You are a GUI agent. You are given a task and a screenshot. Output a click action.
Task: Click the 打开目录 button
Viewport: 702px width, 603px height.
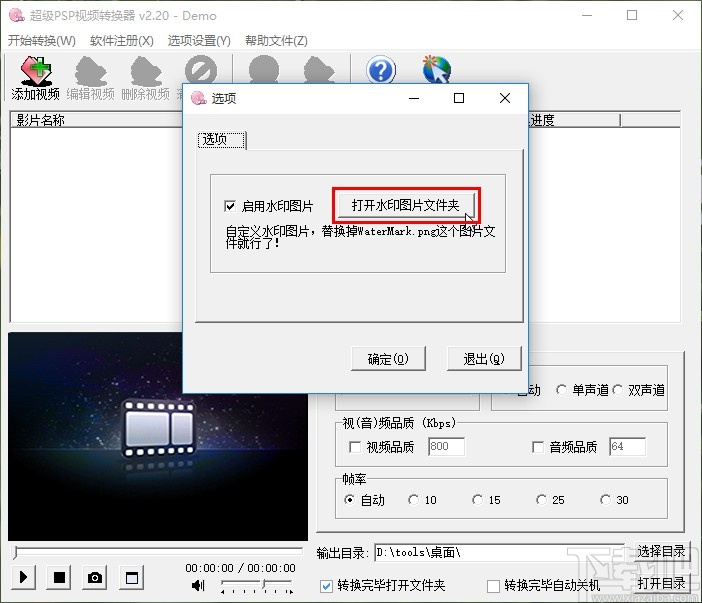[661, 584]
